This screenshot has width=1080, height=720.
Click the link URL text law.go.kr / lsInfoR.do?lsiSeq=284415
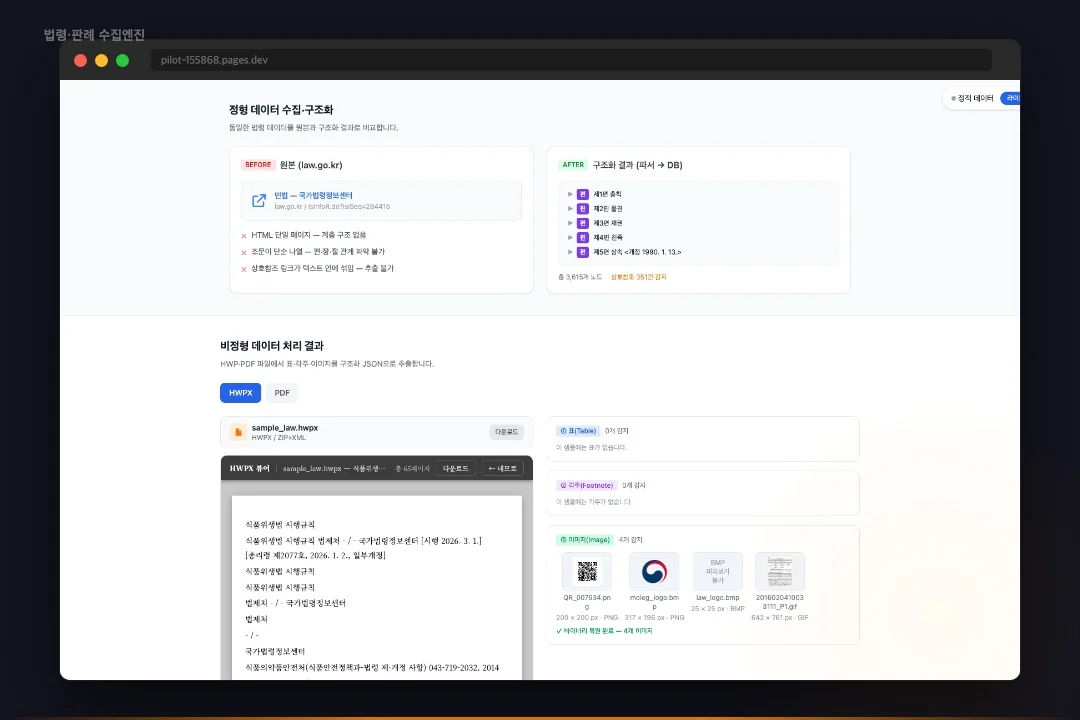[x=332, y=207]
